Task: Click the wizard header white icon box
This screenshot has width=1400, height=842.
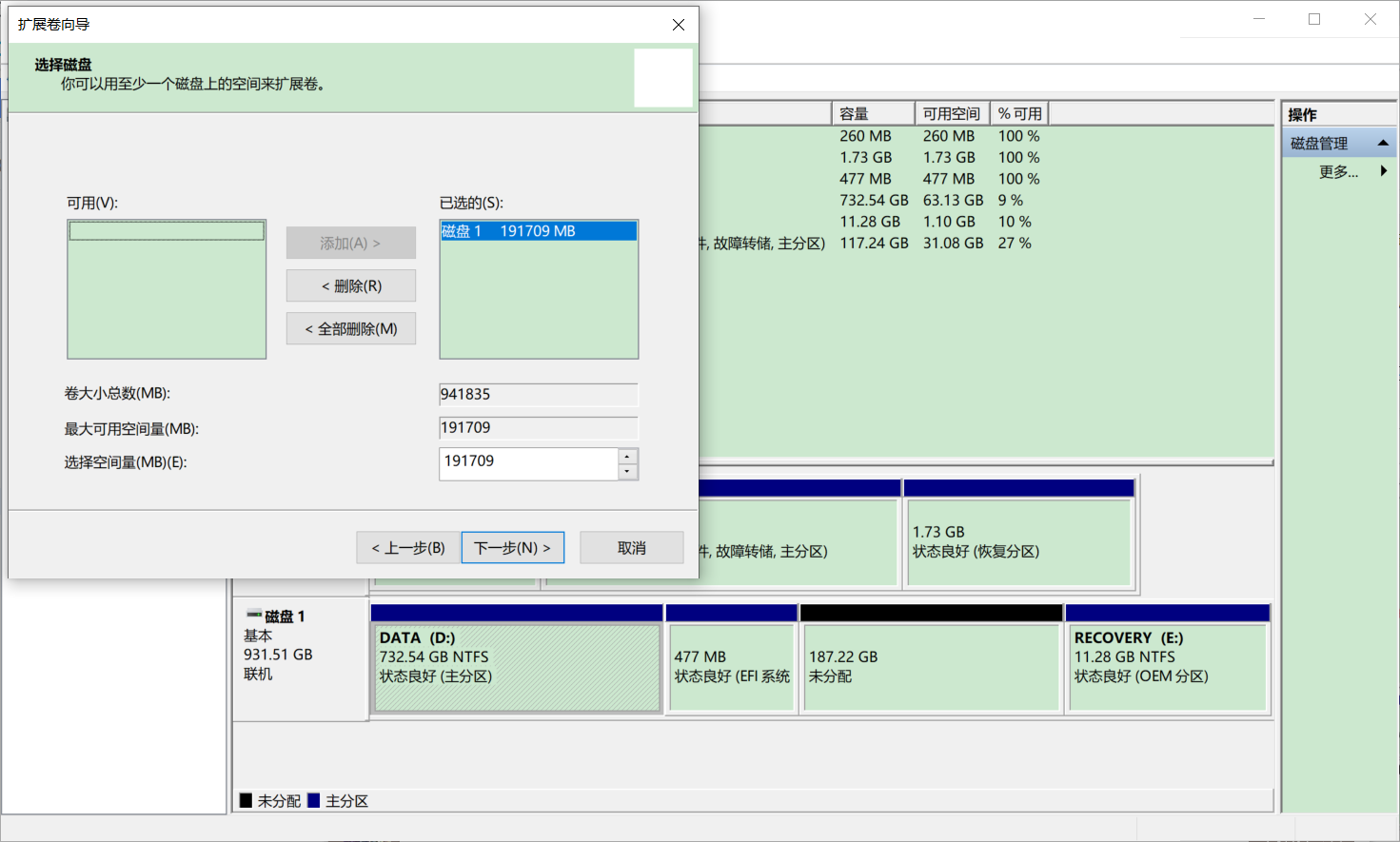Action: coord(663,78)
